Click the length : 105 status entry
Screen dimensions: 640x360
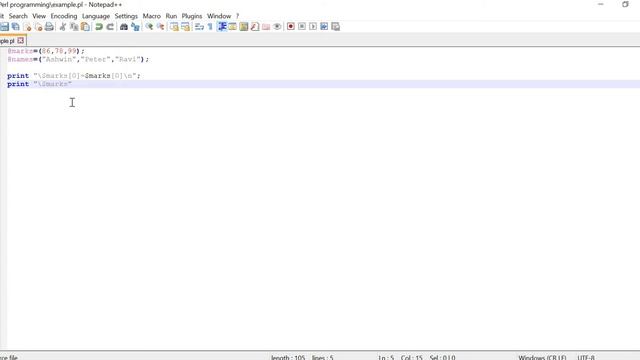[x=288, y=357]
